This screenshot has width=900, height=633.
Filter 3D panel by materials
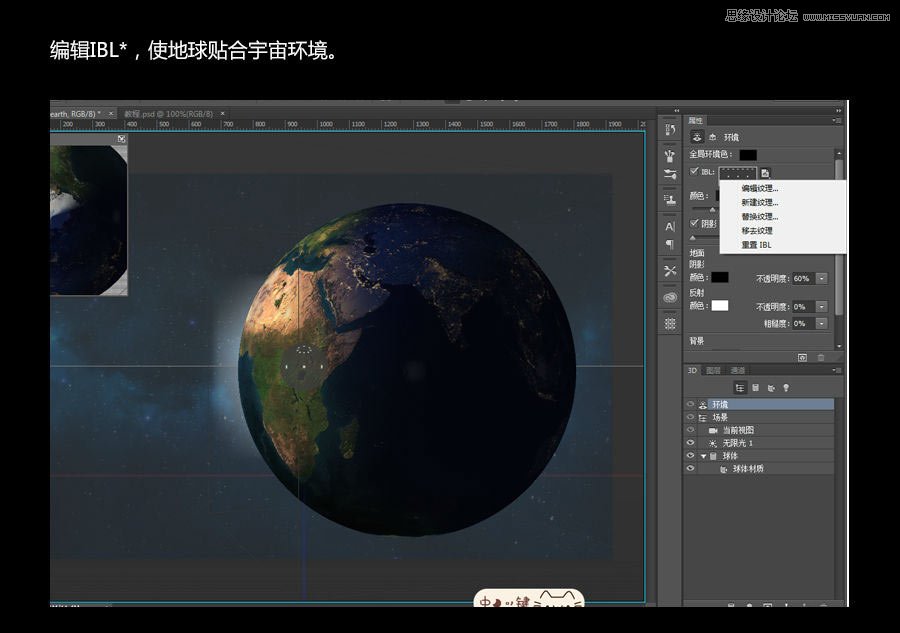771,388
